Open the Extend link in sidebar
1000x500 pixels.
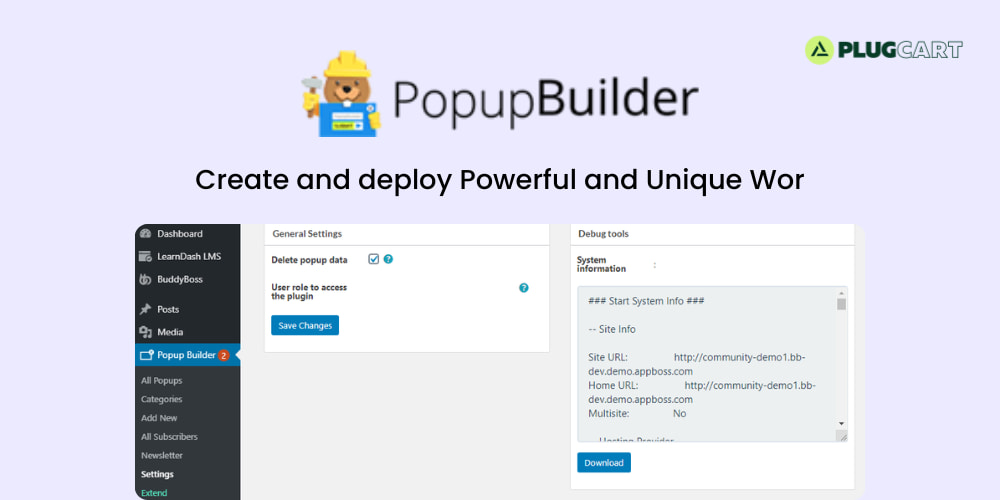154,492
